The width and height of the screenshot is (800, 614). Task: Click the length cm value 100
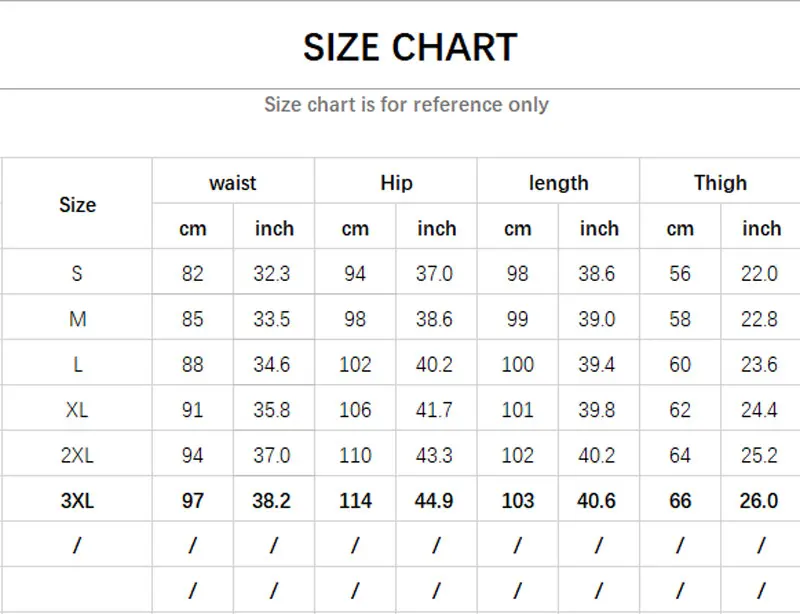point(517,364)
